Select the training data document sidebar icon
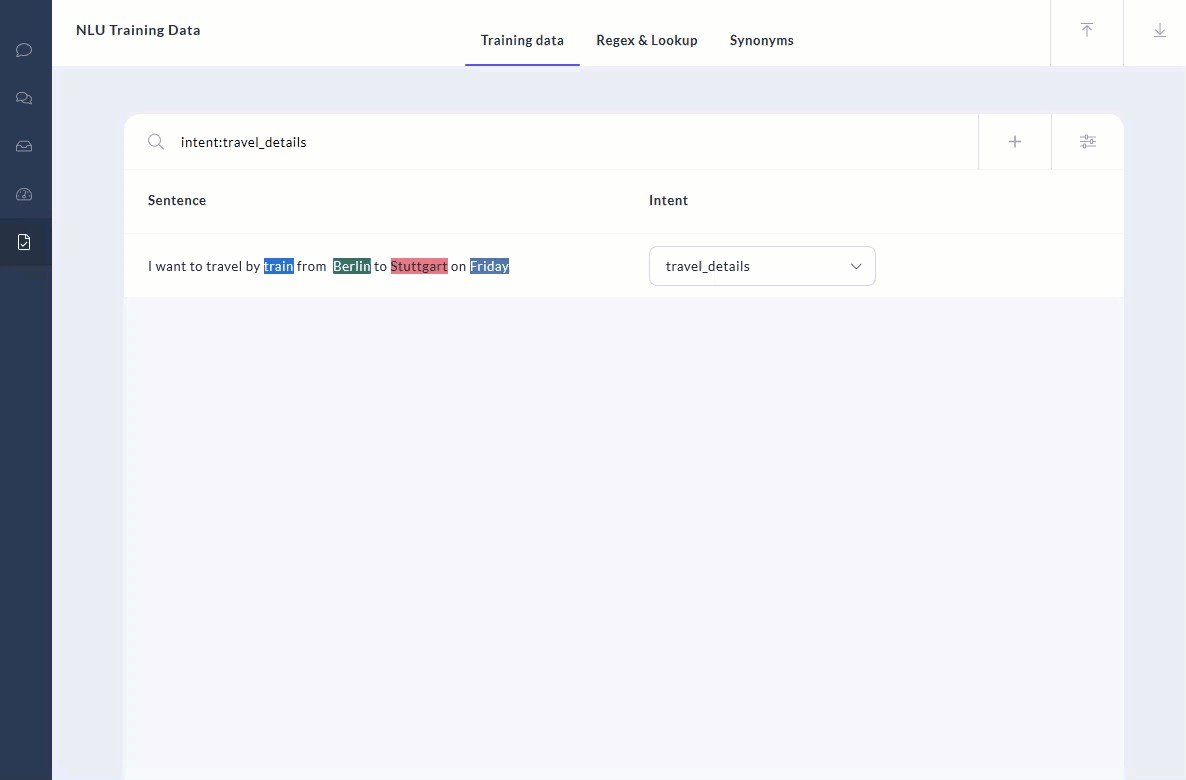The height and width of the screenshot is (780, 1186). click(24, 242)
